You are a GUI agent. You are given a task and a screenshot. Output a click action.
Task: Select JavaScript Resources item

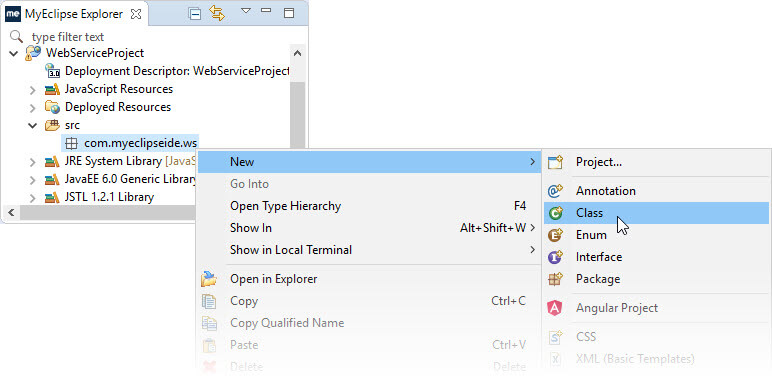click(119, 89)
